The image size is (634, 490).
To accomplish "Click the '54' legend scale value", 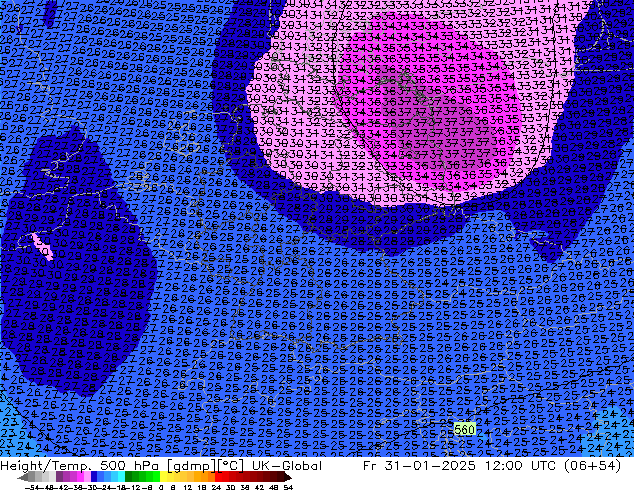I will pyautogui.click(x=288, y=487).
